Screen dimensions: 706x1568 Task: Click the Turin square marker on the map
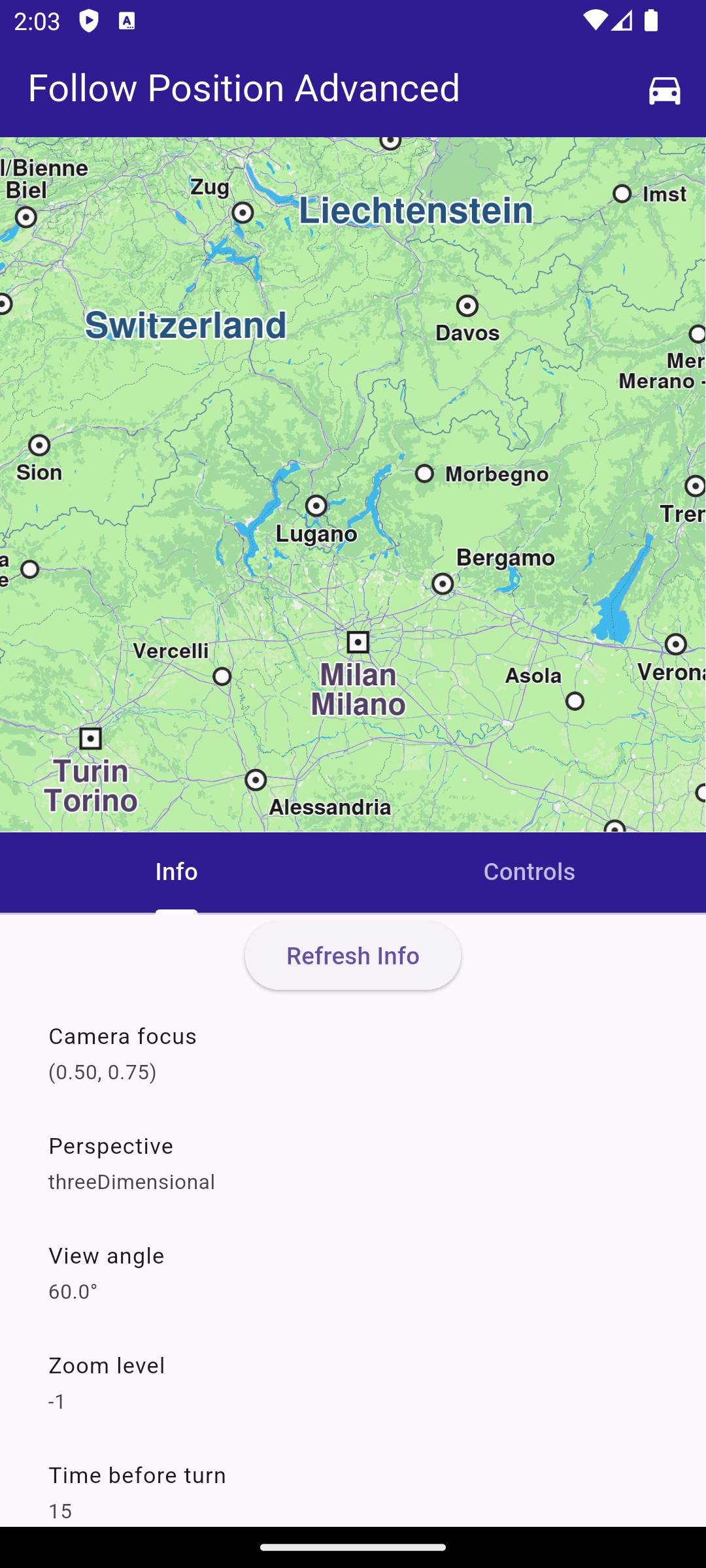pos(90,739)
